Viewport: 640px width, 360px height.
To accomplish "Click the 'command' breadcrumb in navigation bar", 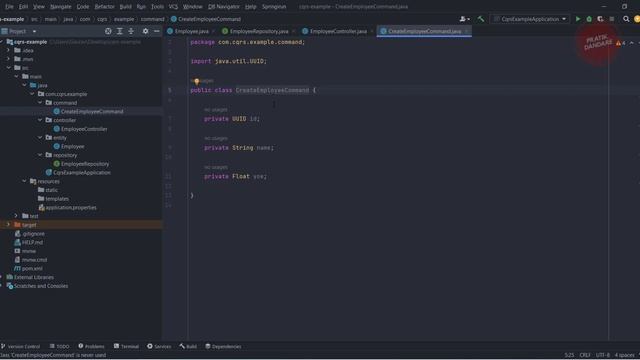I will point(152,19).
